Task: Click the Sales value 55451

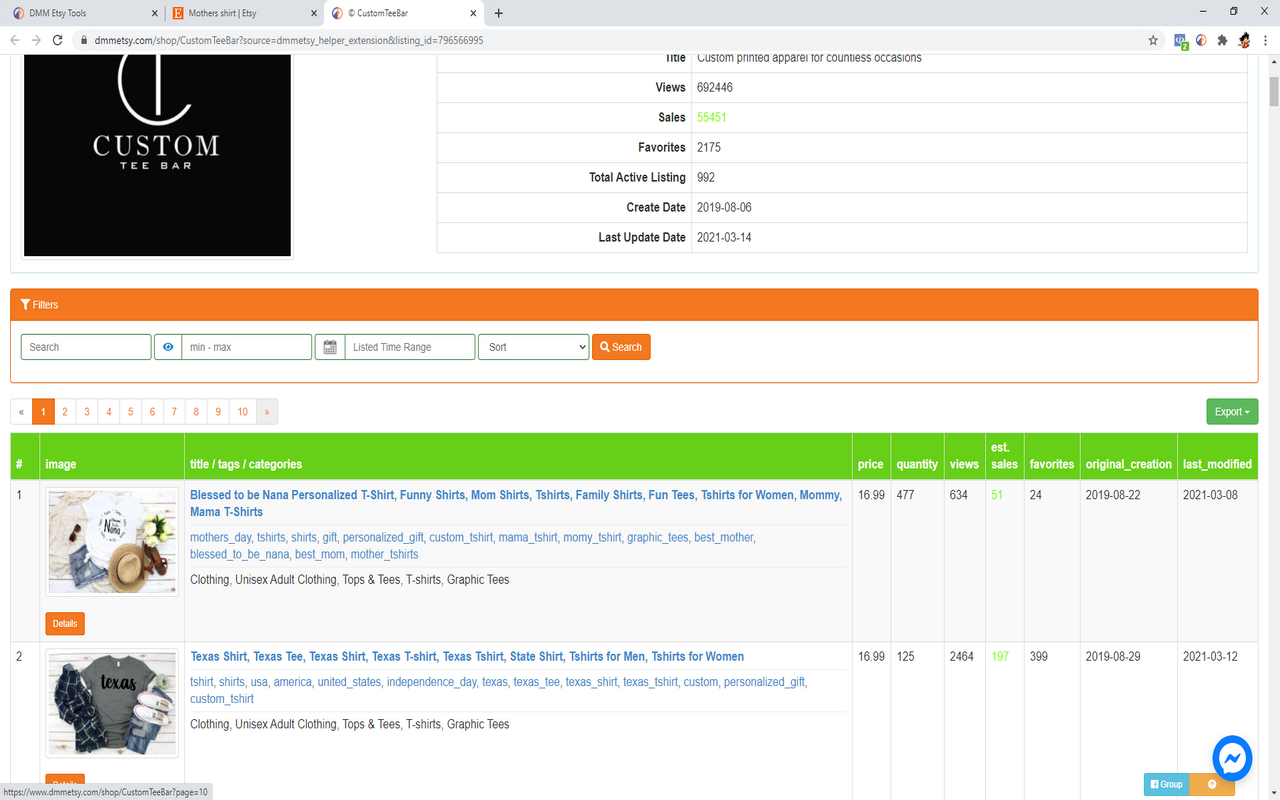Action: (712, 117)
